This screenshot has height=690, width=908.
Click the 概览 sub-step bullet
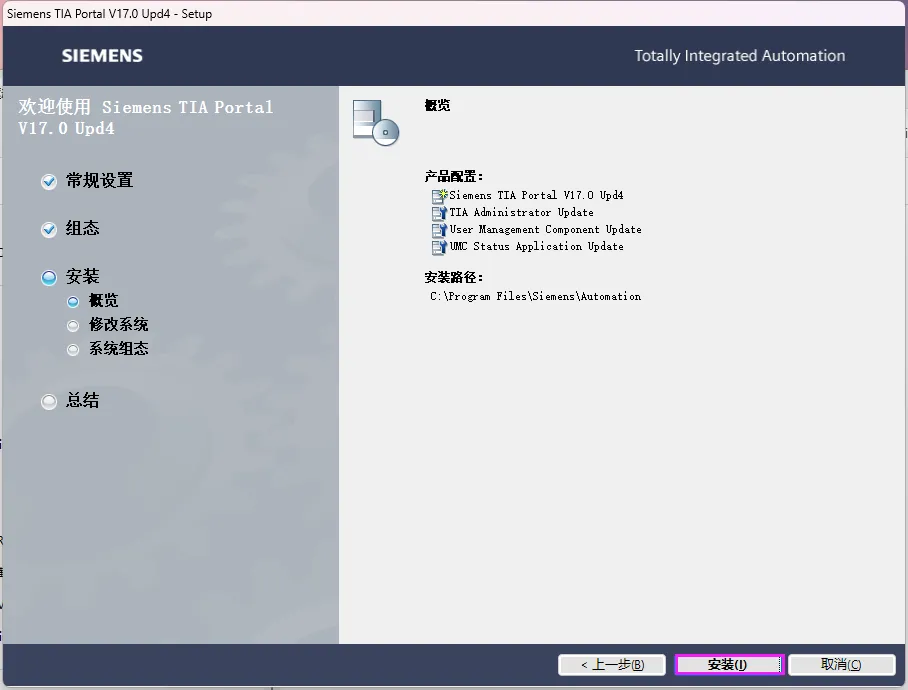(73, 302)
